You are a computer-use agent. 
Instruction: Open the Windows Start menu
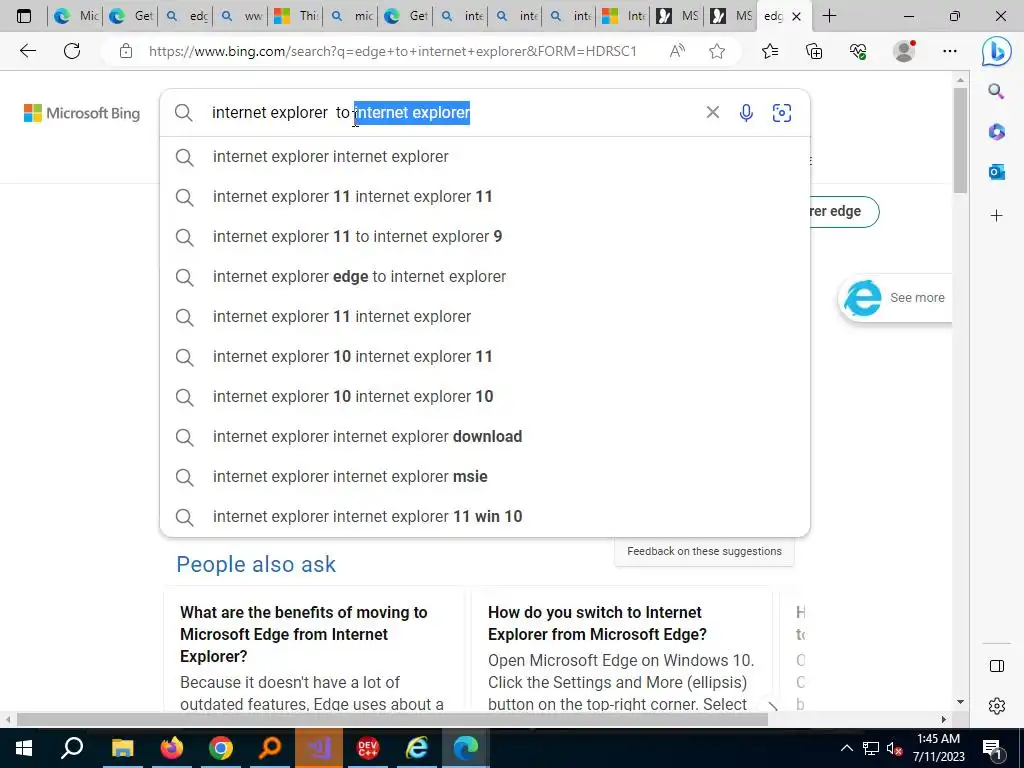24,748
